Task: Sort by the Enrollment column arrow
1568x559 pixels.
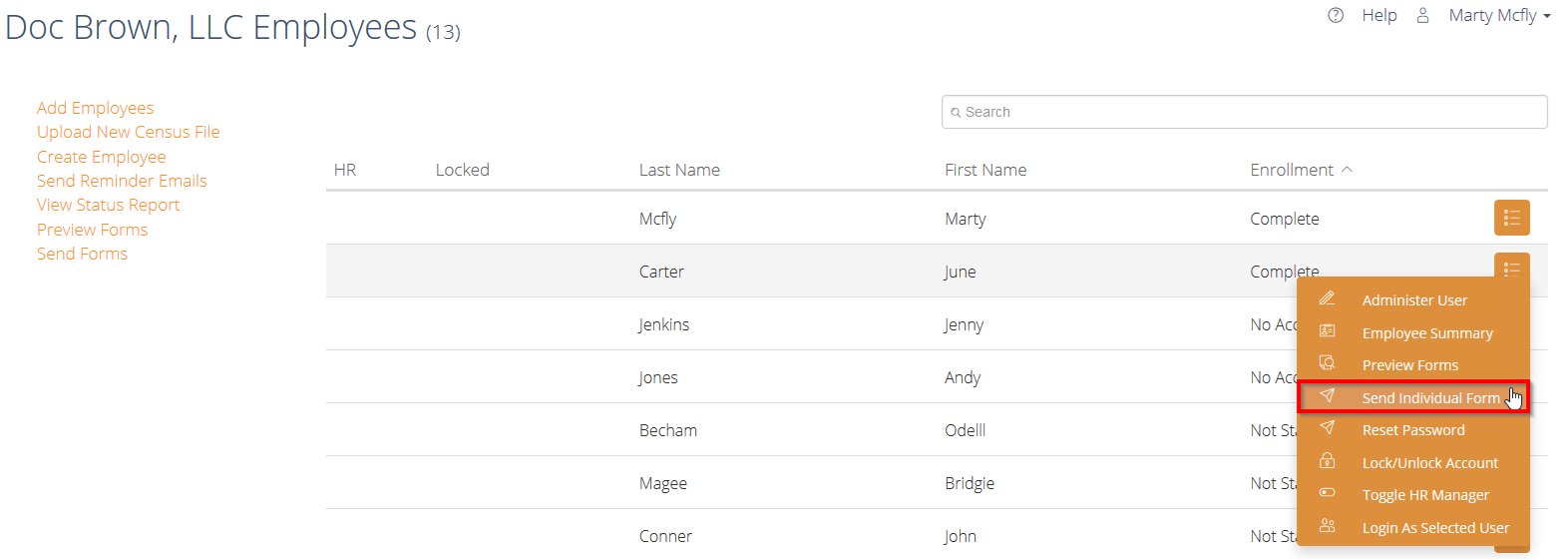Action: 1347,170
